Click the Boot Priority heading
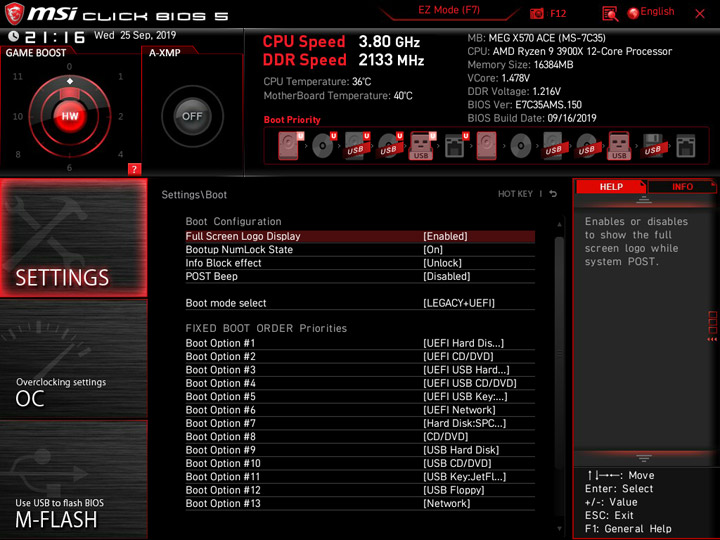The width and height of the screenshot is (720, 540). [292, 120]
